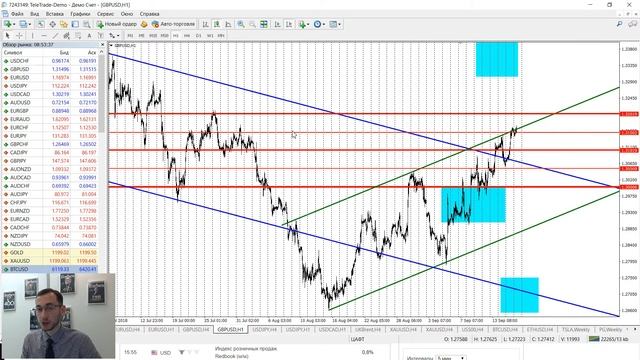Select the equidistant channel tool
Image resolution: width=640 pixels, height=360 pixels.
(x=67, y=36)
